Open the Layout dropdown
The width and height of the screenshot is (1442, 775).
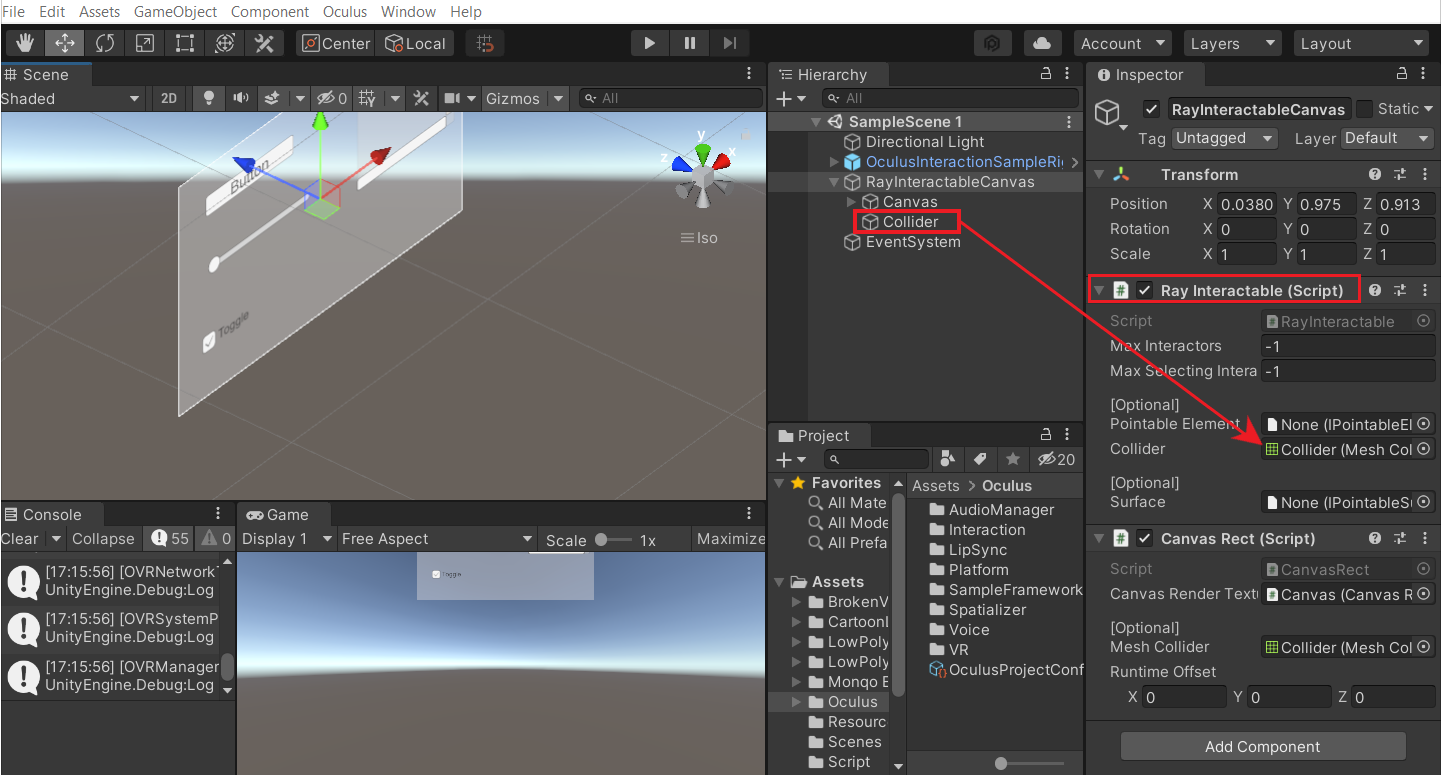(x=1361, y=43)
